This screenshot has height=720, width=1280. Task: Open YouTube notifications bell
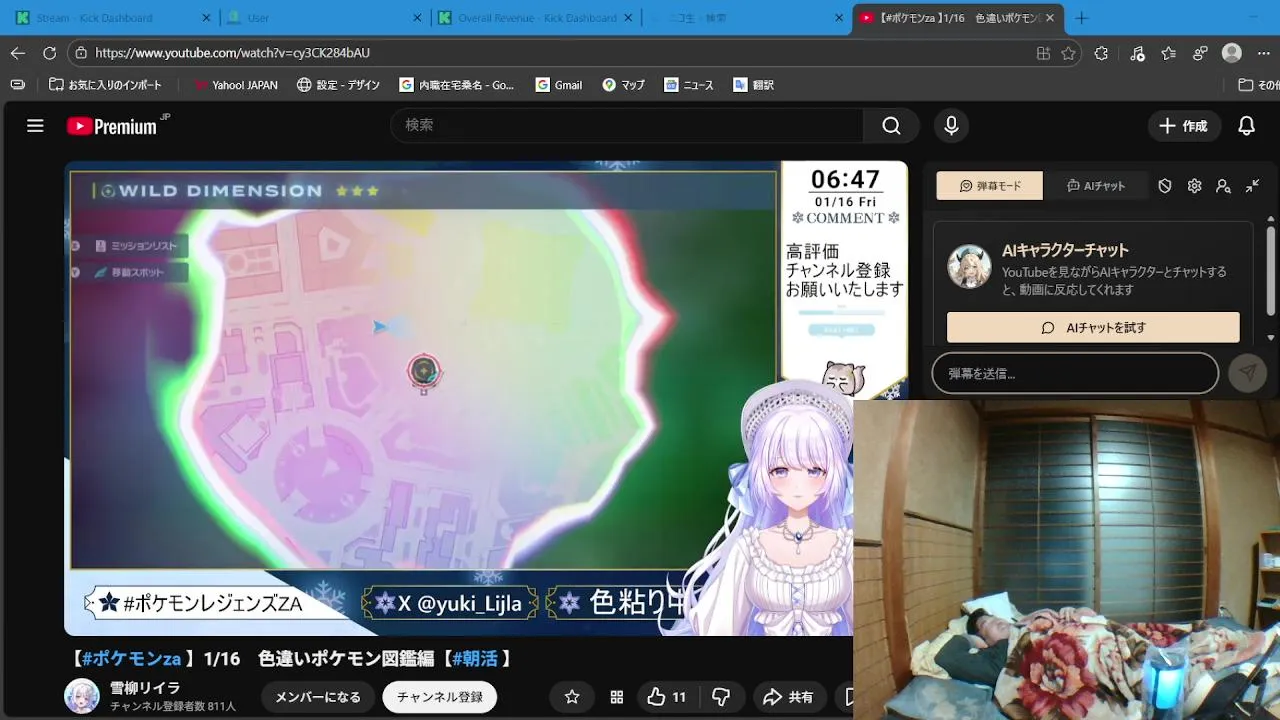coord(1246,126)
